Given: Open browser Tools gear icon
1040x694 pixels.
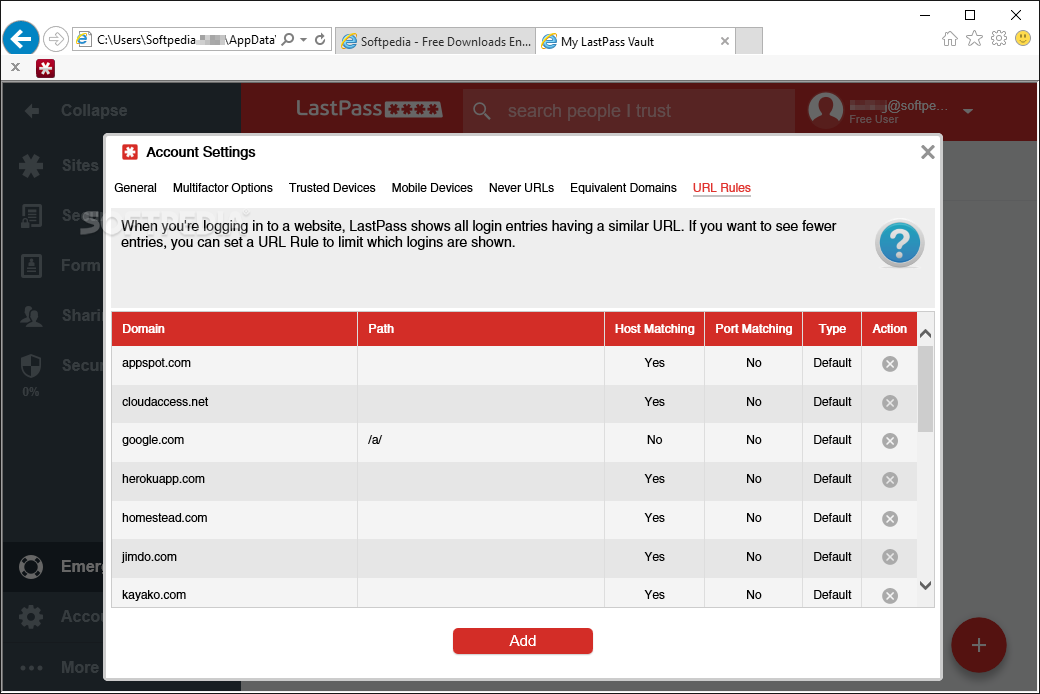Looking at the screenshot, I should click(x=999, y=38).
